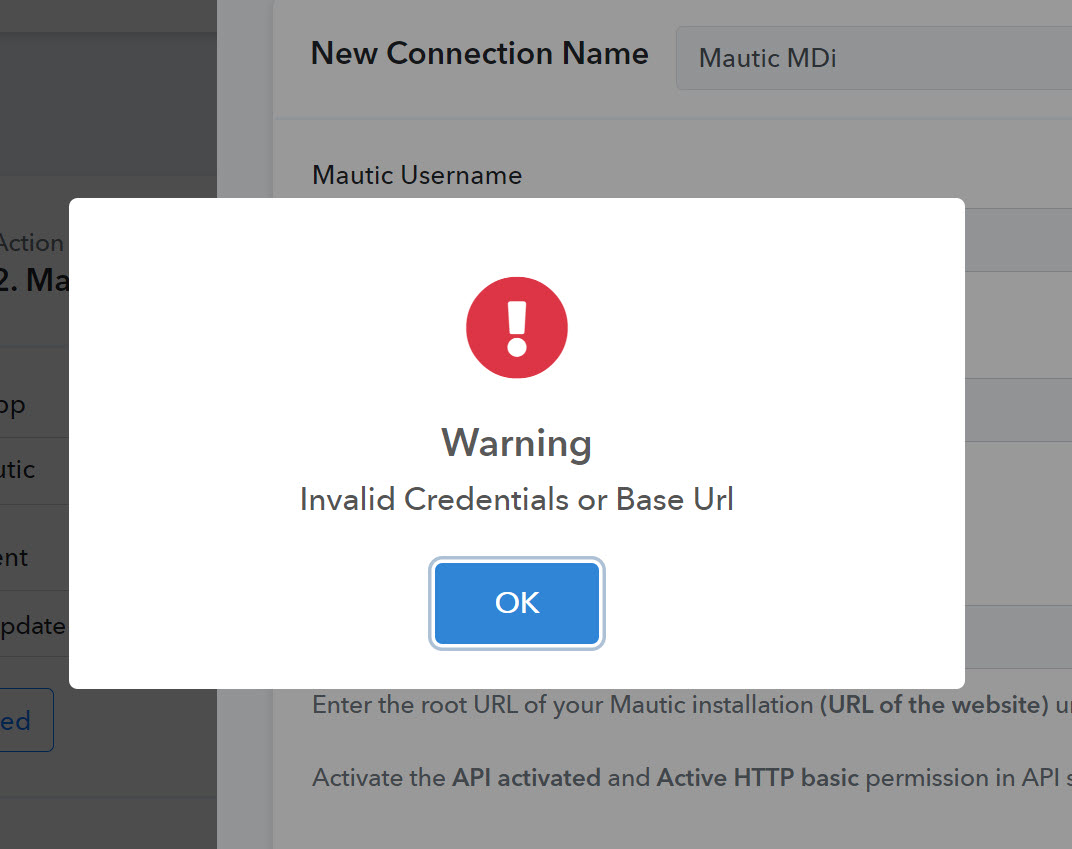Click the Mautic Username label
Image resolution: width=1072 pixels, height=849 pixels.
(417, 175)
